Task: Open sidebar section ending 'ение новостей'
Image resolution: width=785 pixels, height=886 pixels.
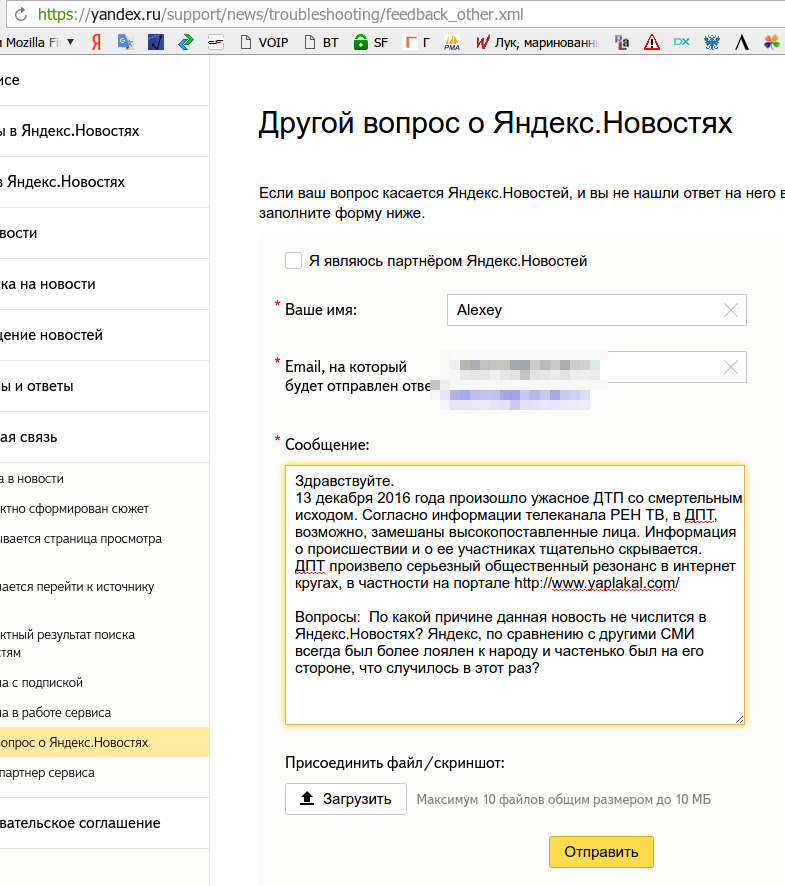Action: click(105, 335)
